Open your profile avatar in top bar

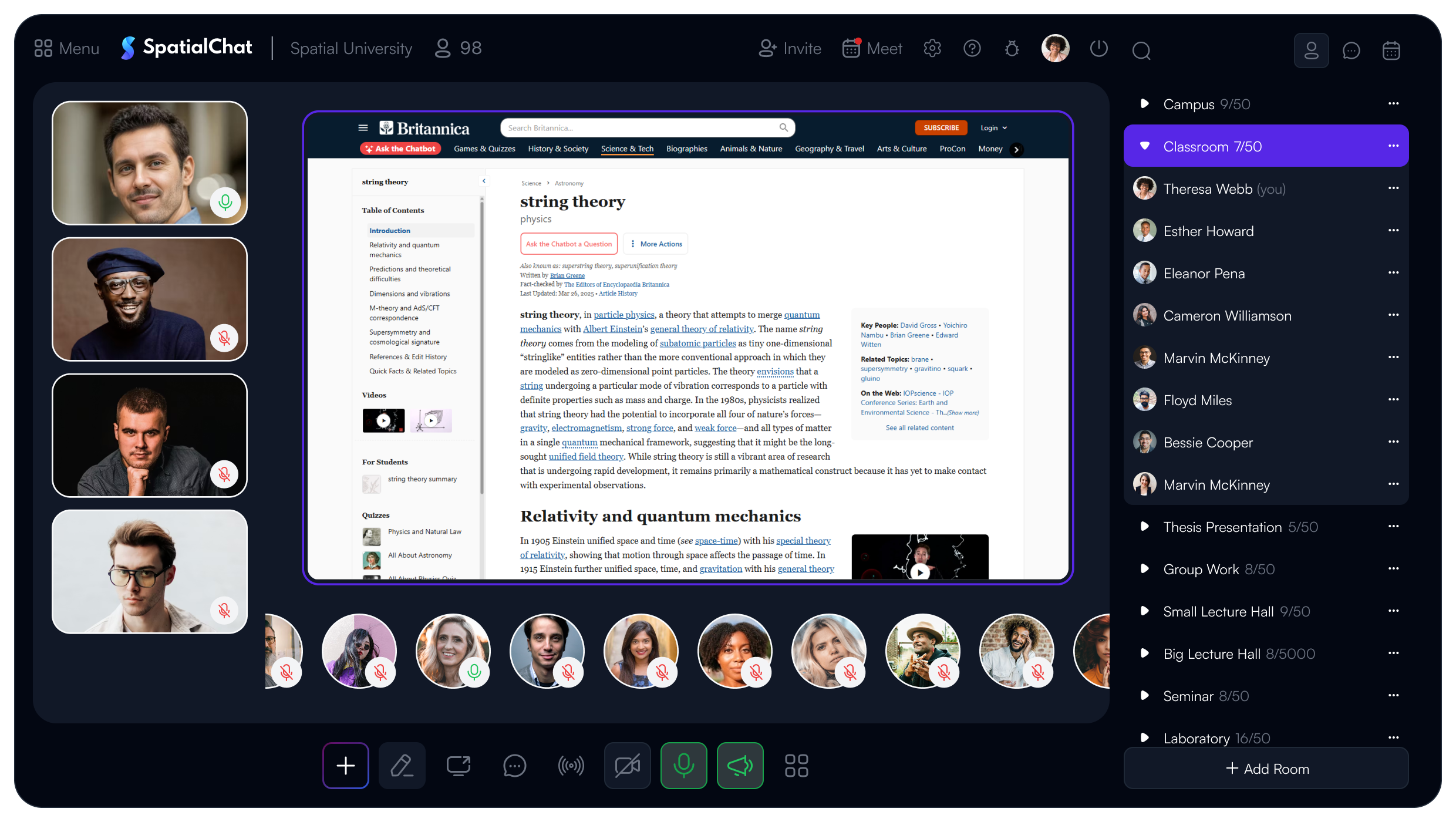click(1055, 48)
